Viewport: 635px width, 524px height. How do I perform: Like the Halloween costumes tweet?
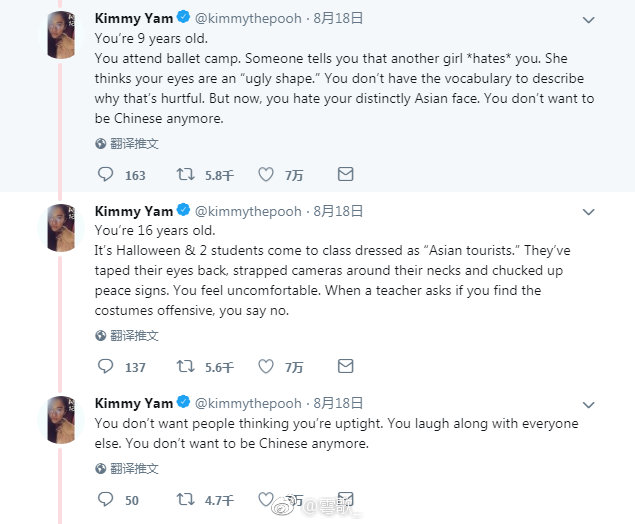266,367
